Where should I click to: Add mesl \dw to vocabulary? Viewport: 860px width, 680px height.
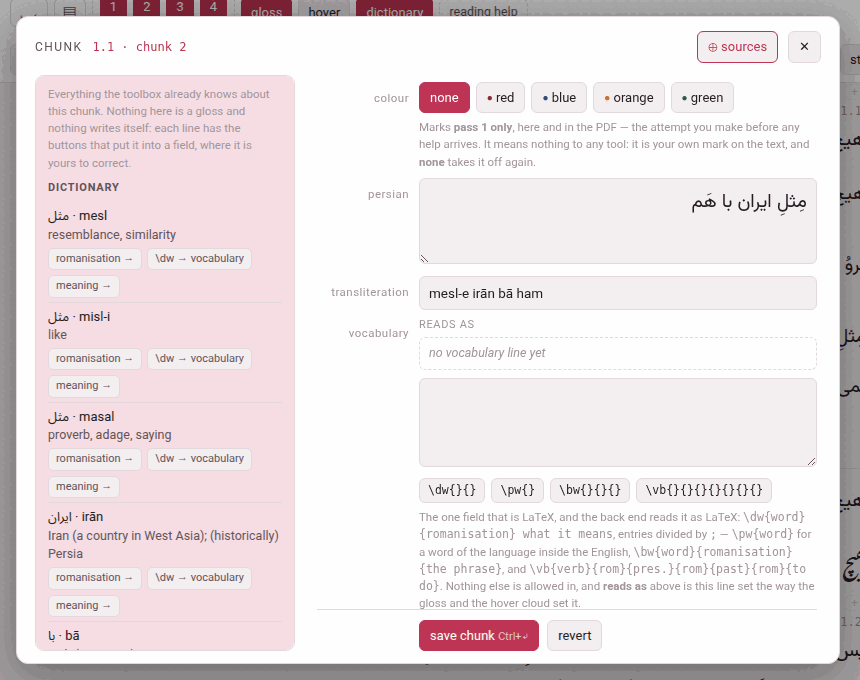tap(199, 259)
